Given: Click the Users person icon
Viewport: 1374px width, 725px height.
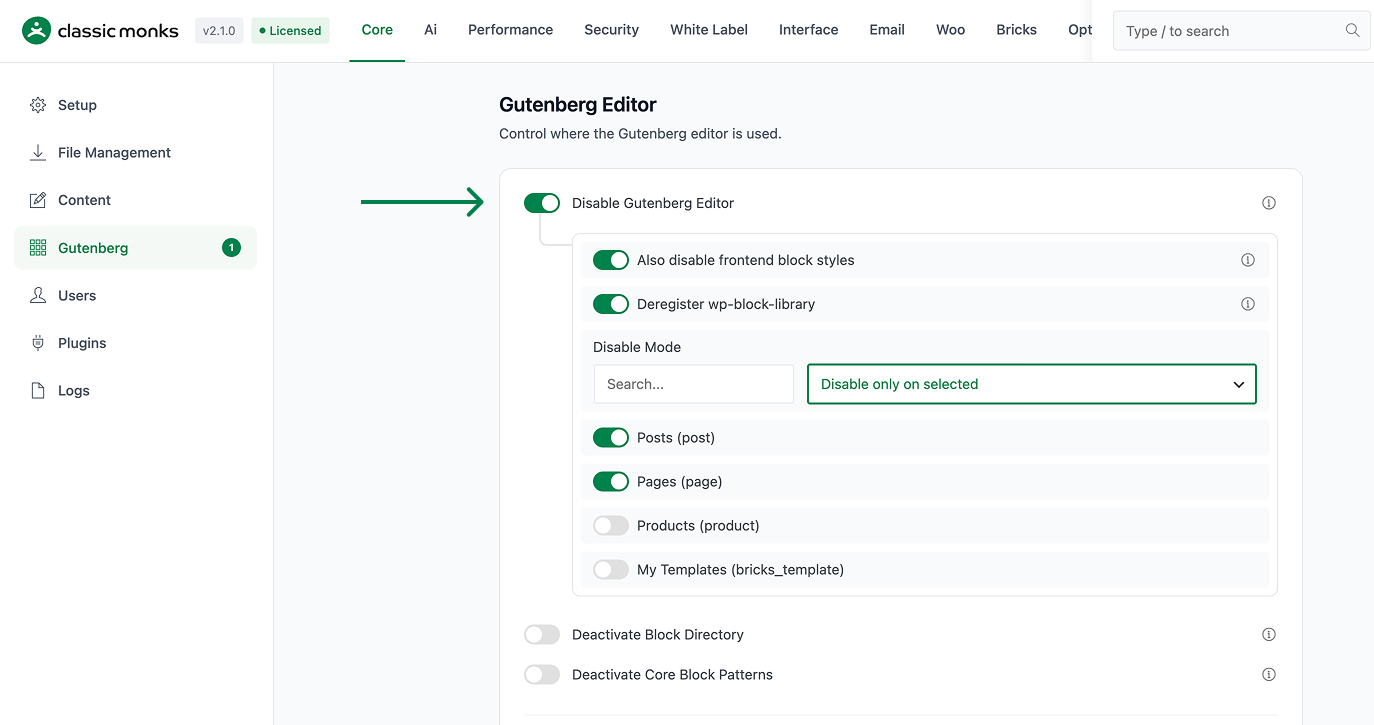Looking at the screenshot, I should pos(38,295).
